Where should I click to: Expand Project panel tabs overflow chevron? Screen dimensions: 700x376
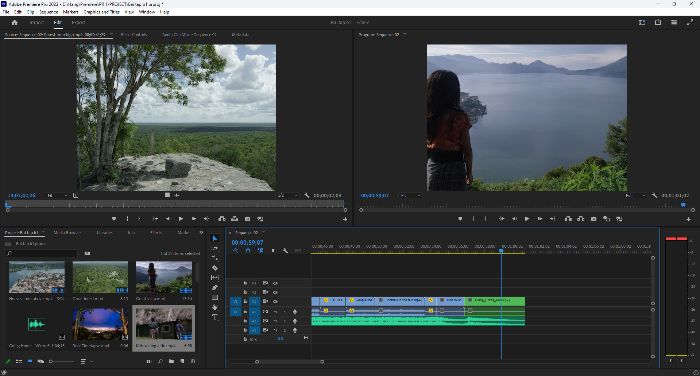point(201,233)
